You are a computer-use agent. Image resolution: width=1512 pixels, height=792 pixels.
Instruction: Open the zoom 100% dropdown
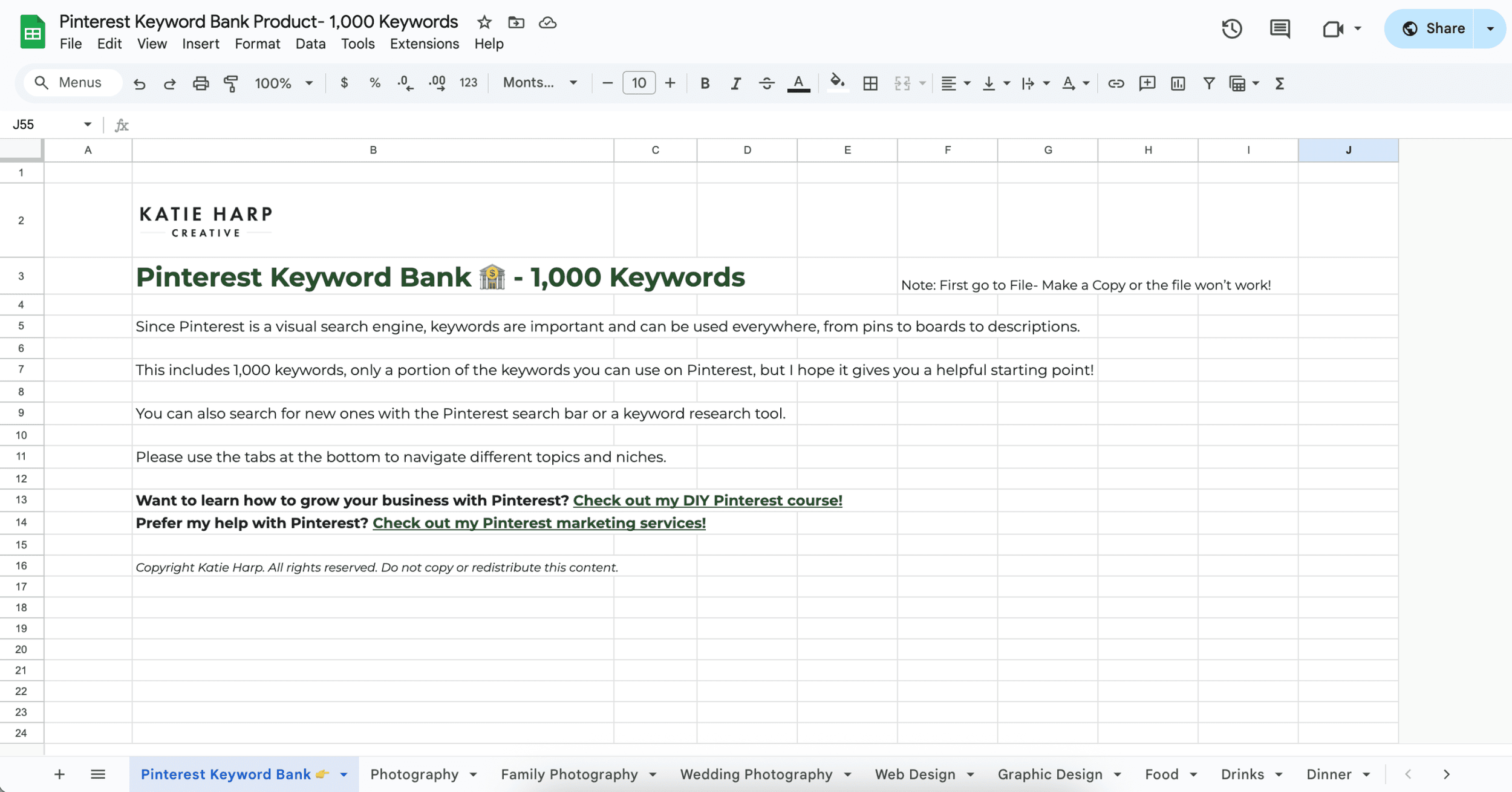click(x=284, y=83)
